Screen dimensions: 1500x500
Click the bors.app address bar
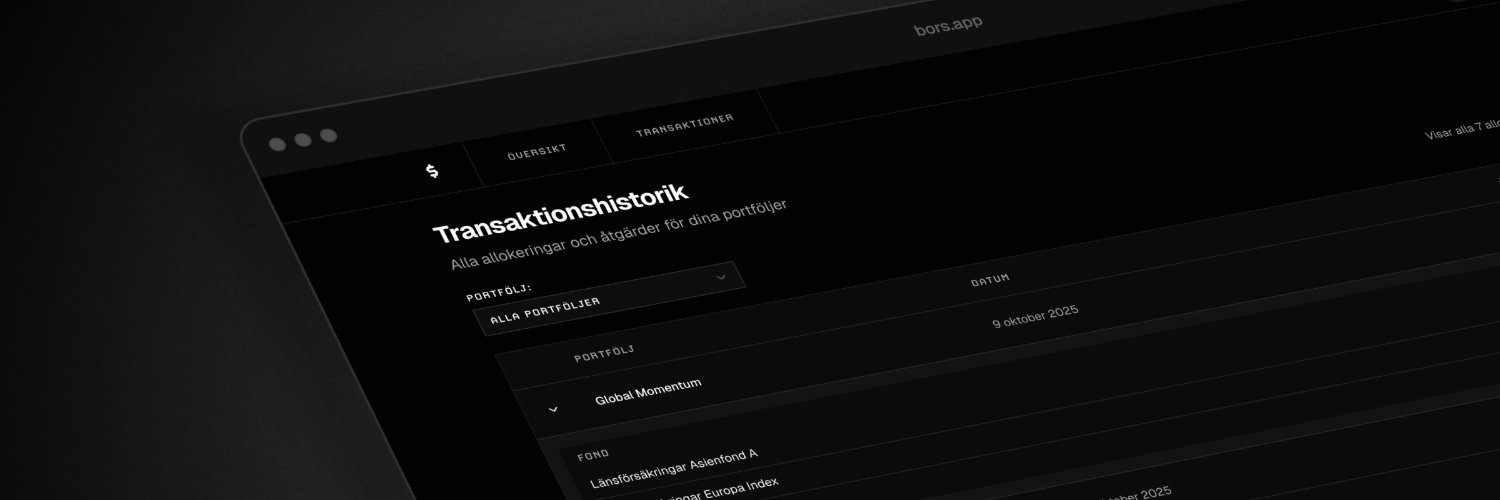[x=948, y=24]
